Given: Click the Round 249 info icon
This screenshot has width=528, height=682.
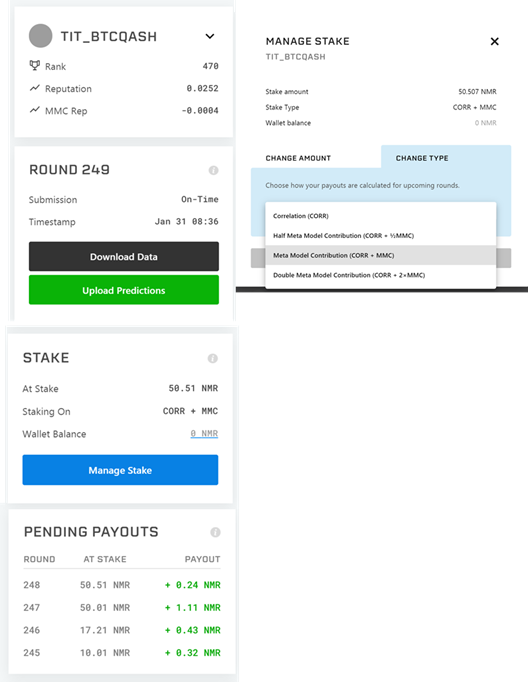Looking at the screenshot, I should click(213, 170).
